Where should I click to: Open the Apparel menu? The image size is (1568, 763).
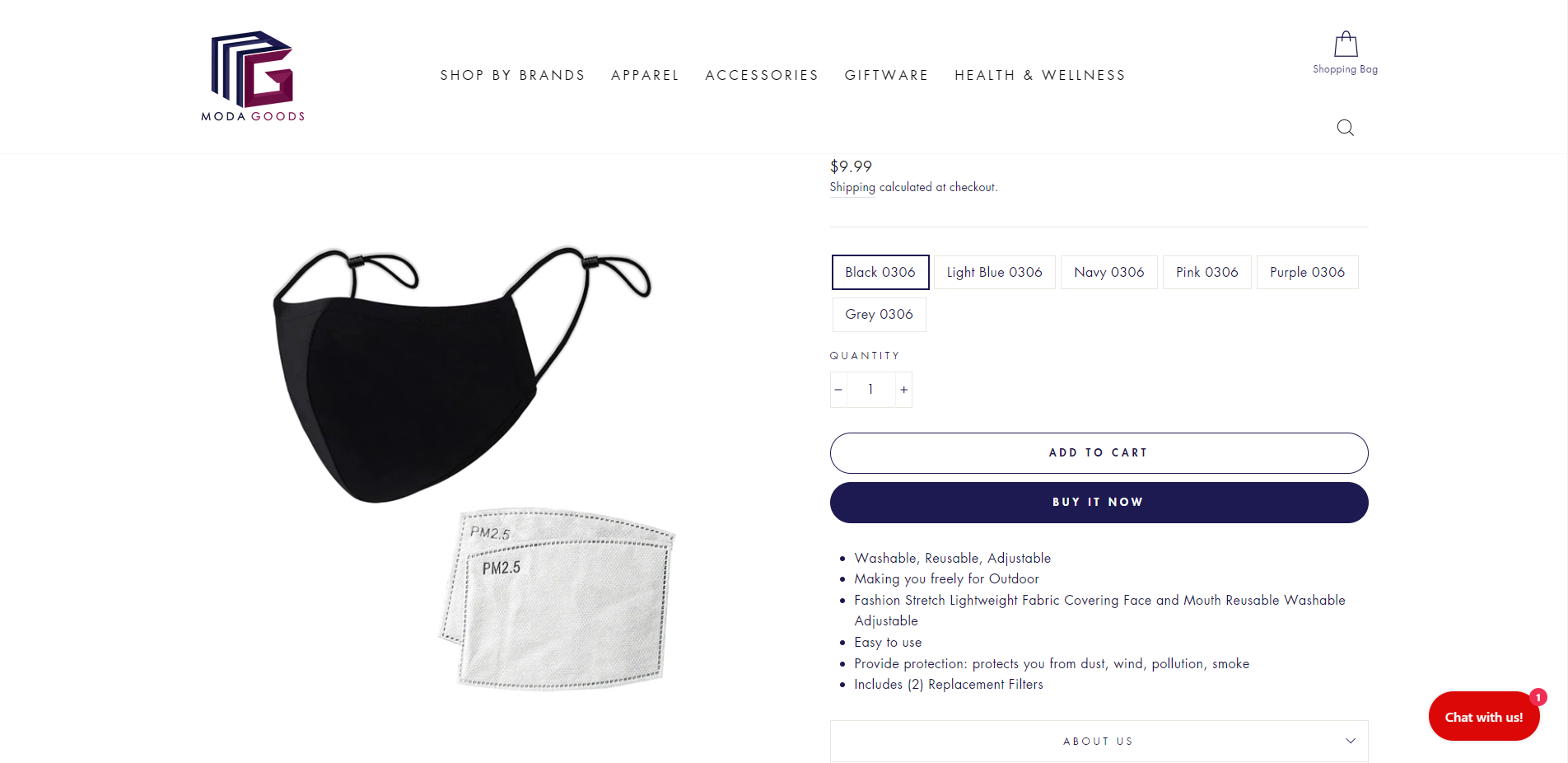645,75
